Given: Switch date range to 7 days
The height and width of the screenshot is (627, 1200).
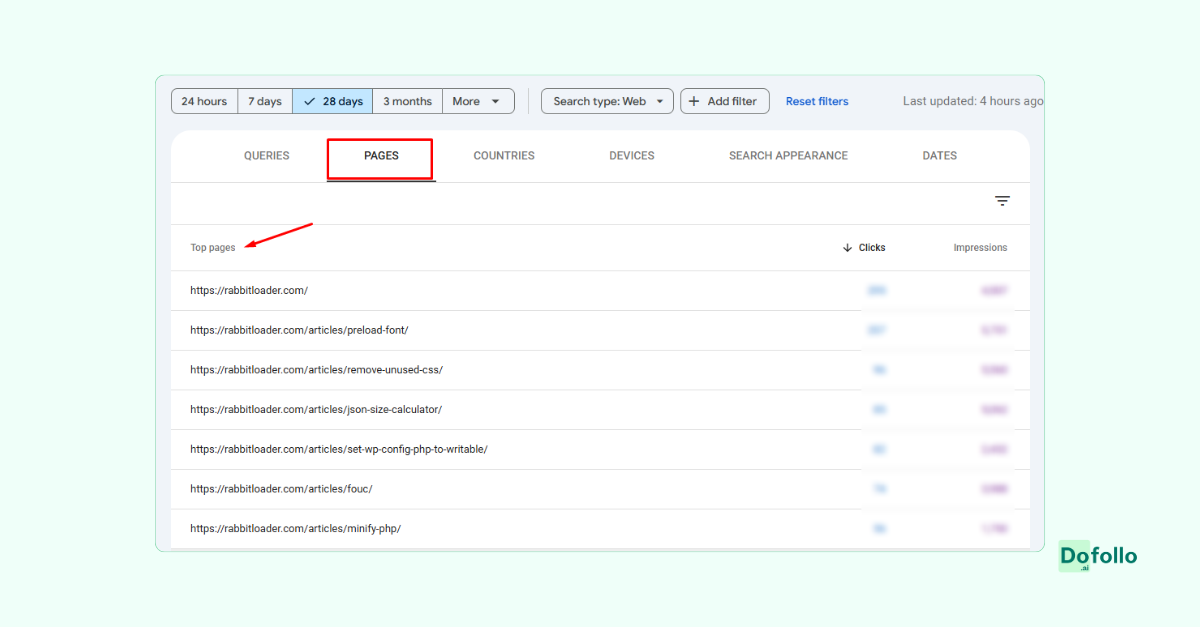Looking at the screenshot, I should [x=264, y=100].
